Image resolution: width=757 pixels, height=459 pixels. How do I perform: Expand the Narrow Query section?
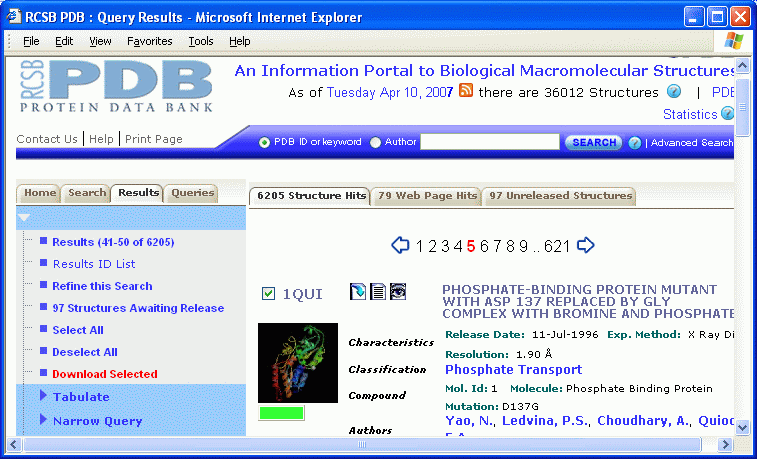[x=43, y=419]
